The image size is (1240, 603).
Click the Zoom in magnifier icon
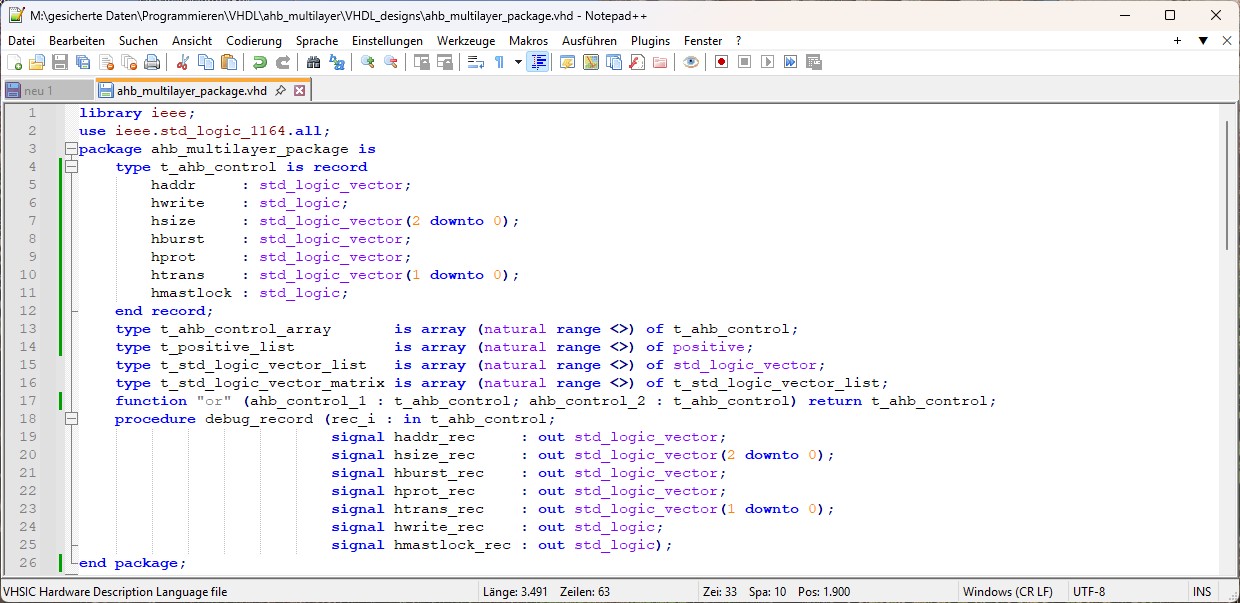368,62
